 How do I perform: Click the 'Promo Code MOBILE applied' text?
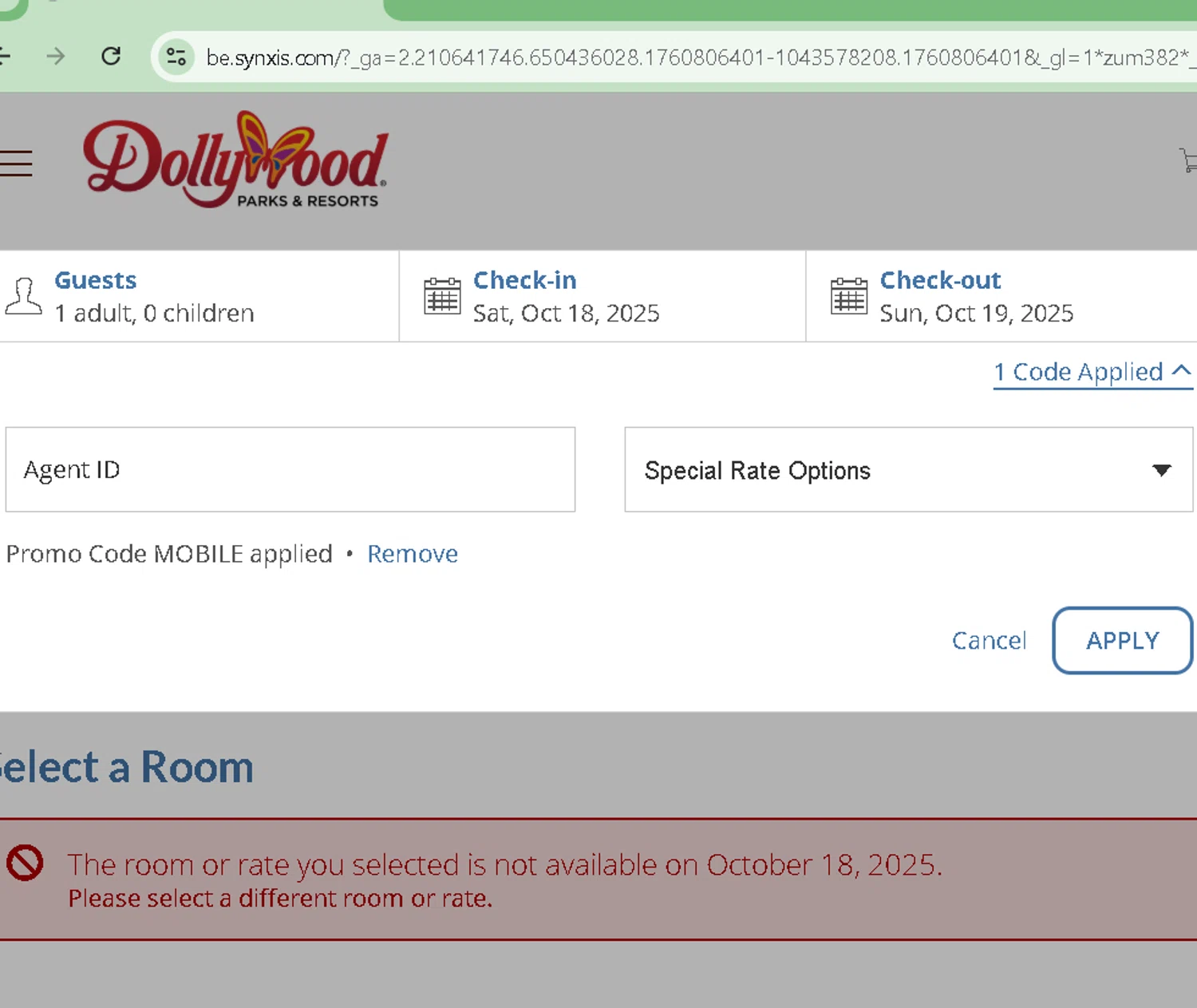tap(169, 554)
